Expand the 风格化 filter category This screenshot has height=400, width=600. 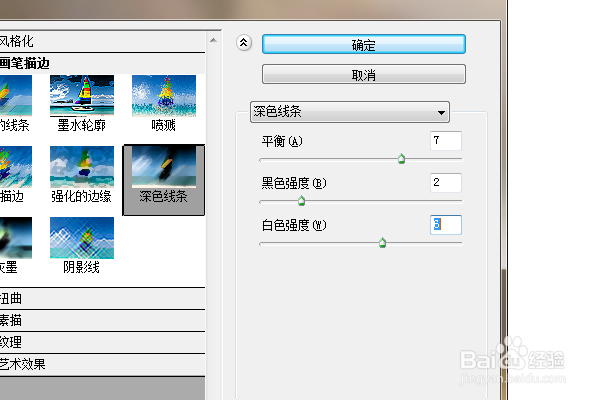coord(103,41)
